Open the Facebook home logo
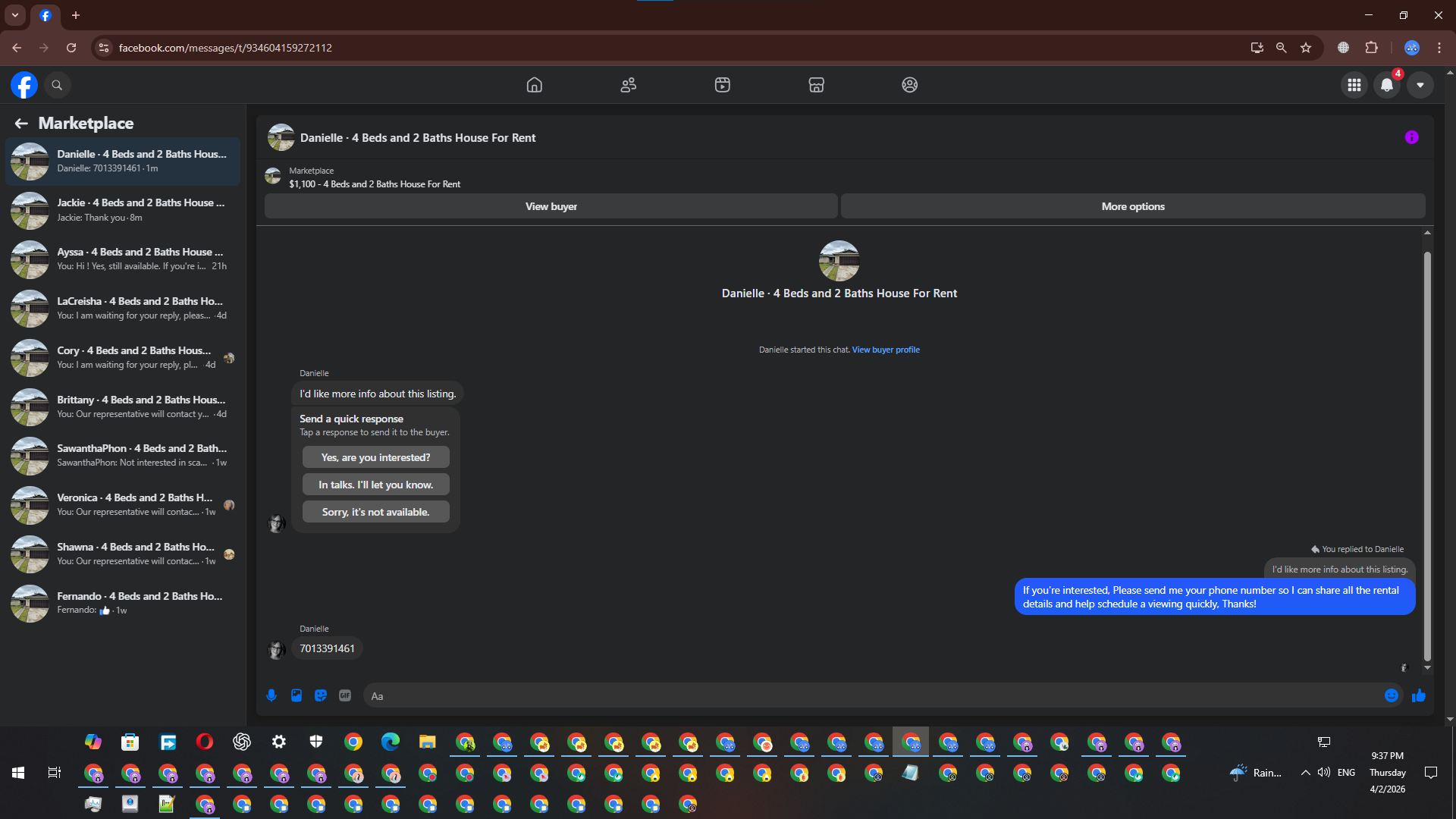This screenshot has height=819, width=1456. click(24, 85)
